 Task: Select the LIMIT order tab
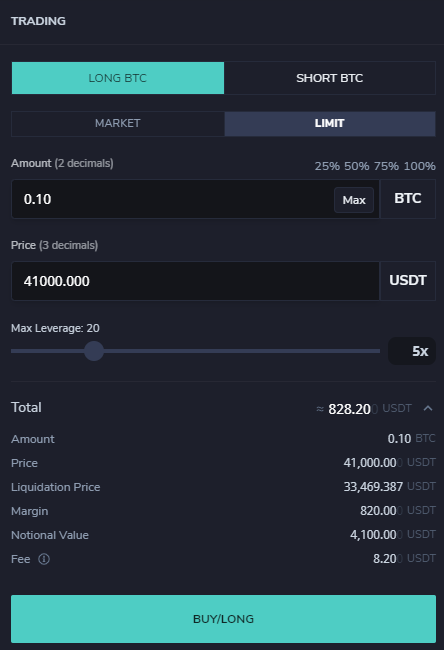coord(330,124)
